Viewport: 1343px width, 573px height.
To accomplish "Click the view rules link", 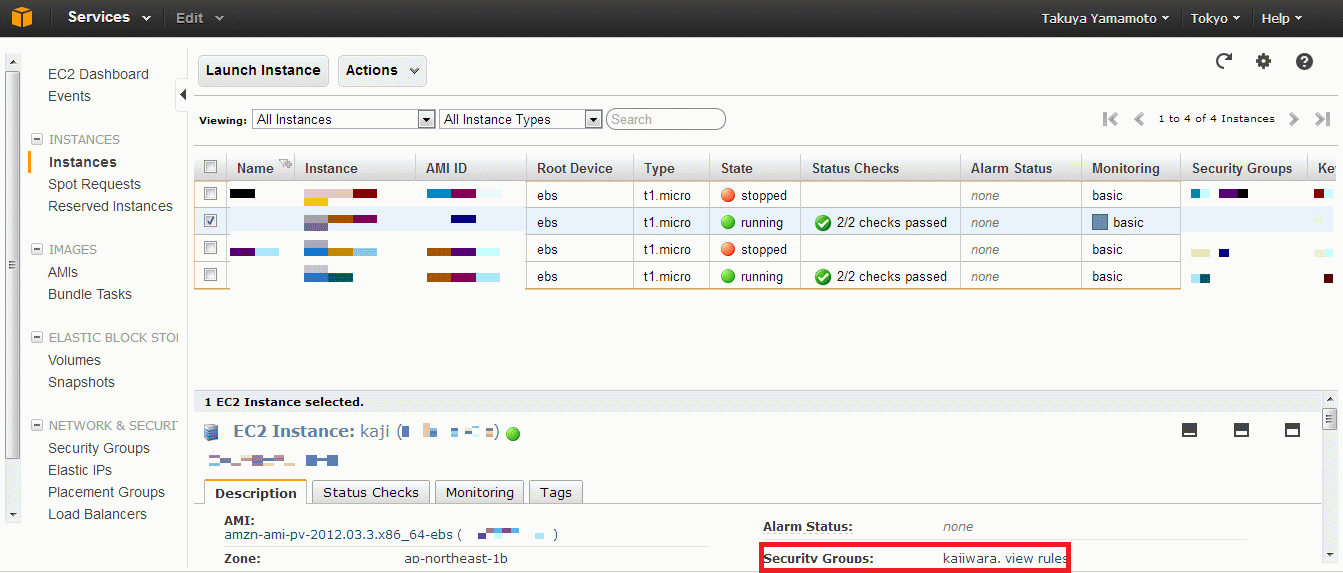I will tap(1036, 558).
